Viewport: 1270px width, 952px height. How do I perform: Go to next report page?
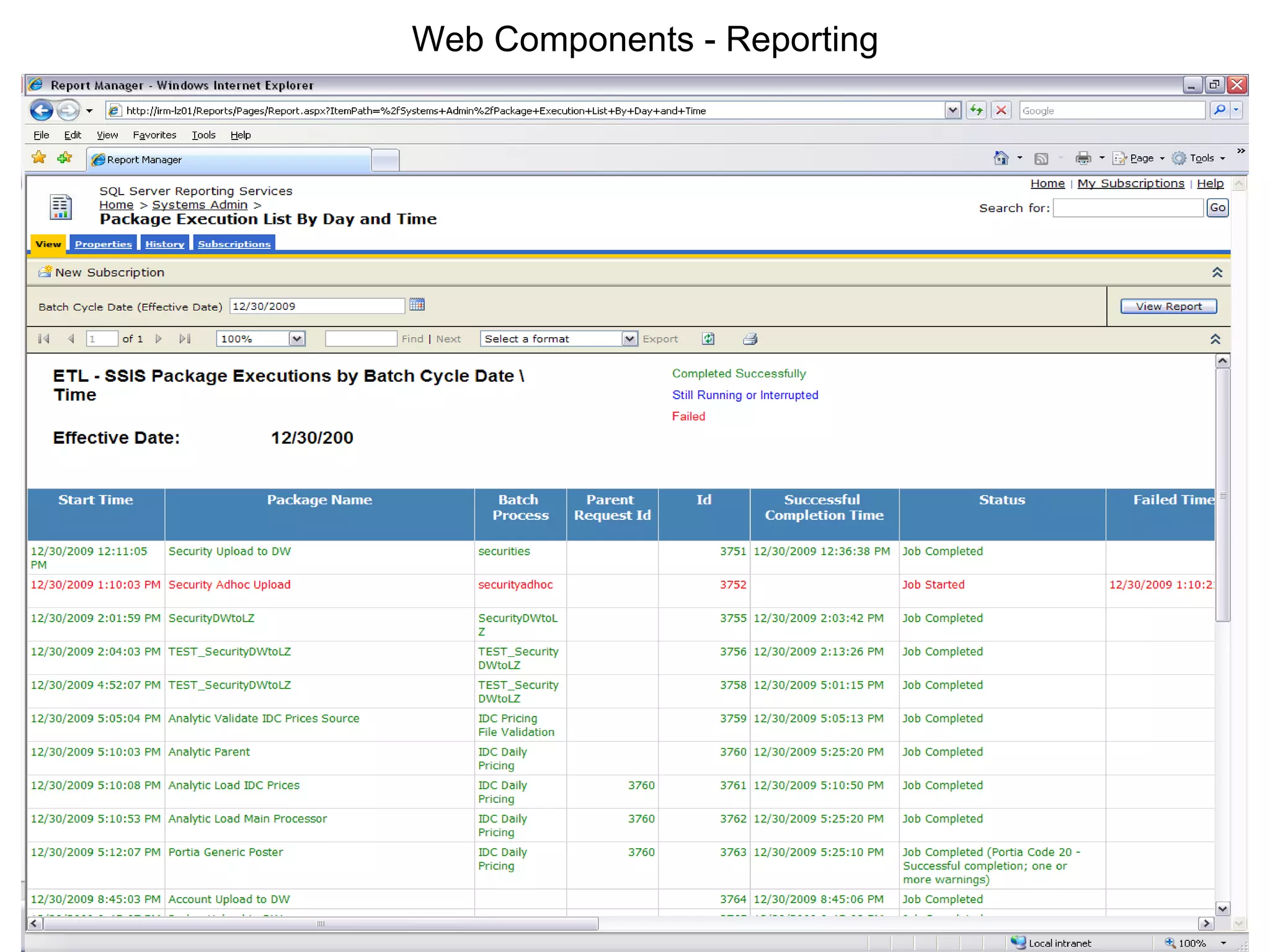159,338
